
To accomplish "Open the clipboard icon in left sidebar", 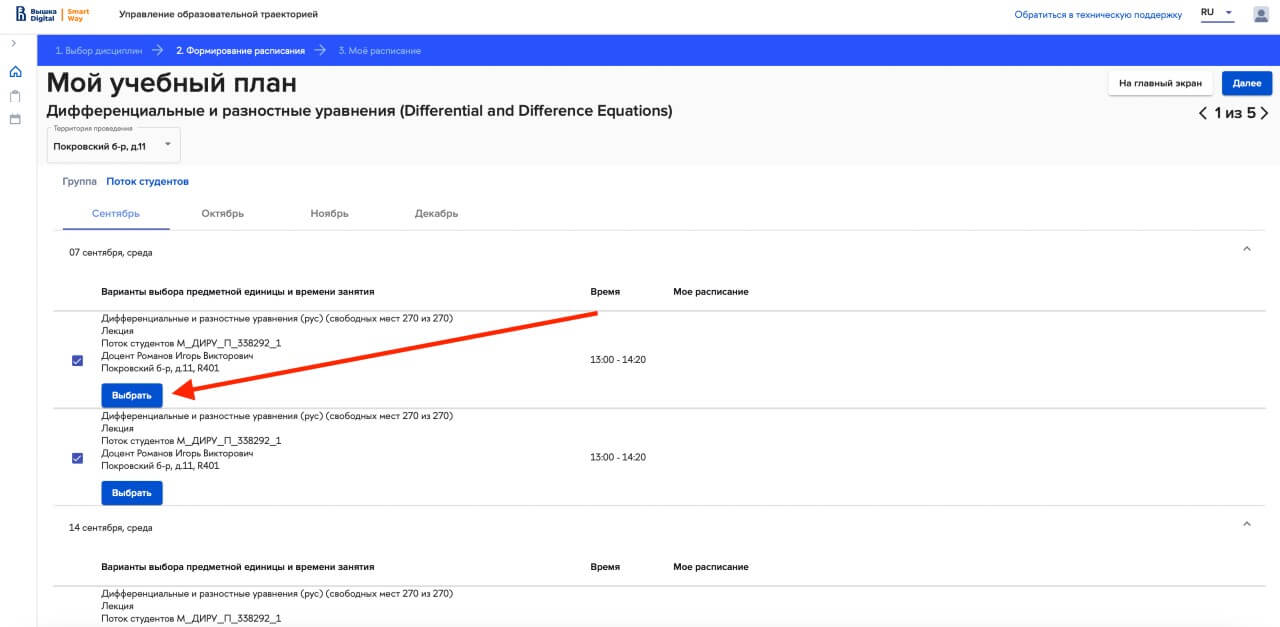I will pyautogui.click(x=15, y=96).
